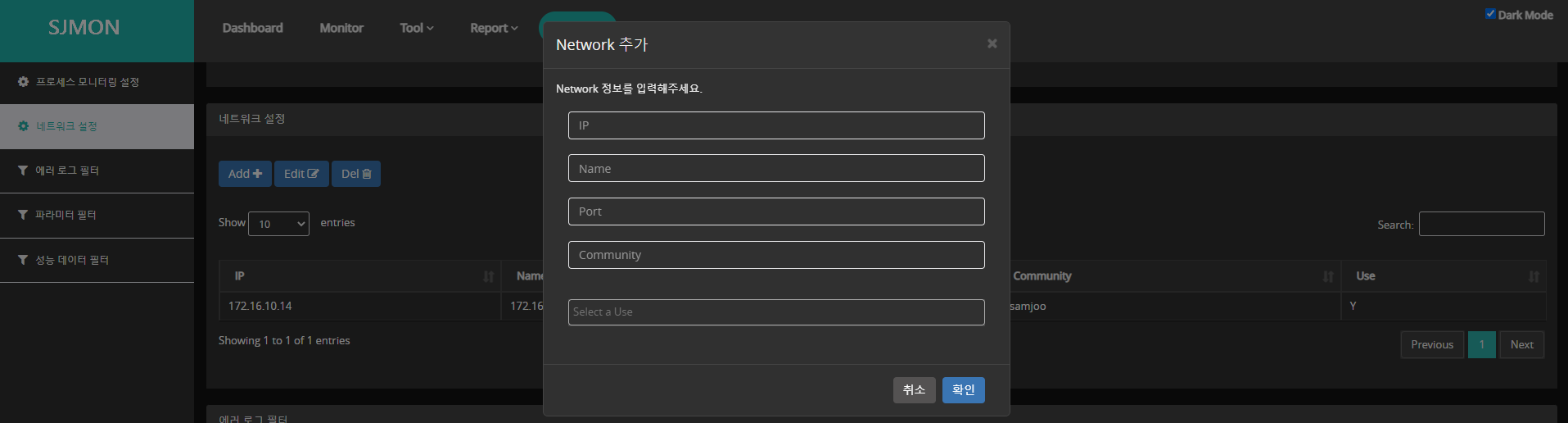This screenshot has height=423, width=1568.
Task: Toggle the Dark Mode checkbox
Action: 1490,14
